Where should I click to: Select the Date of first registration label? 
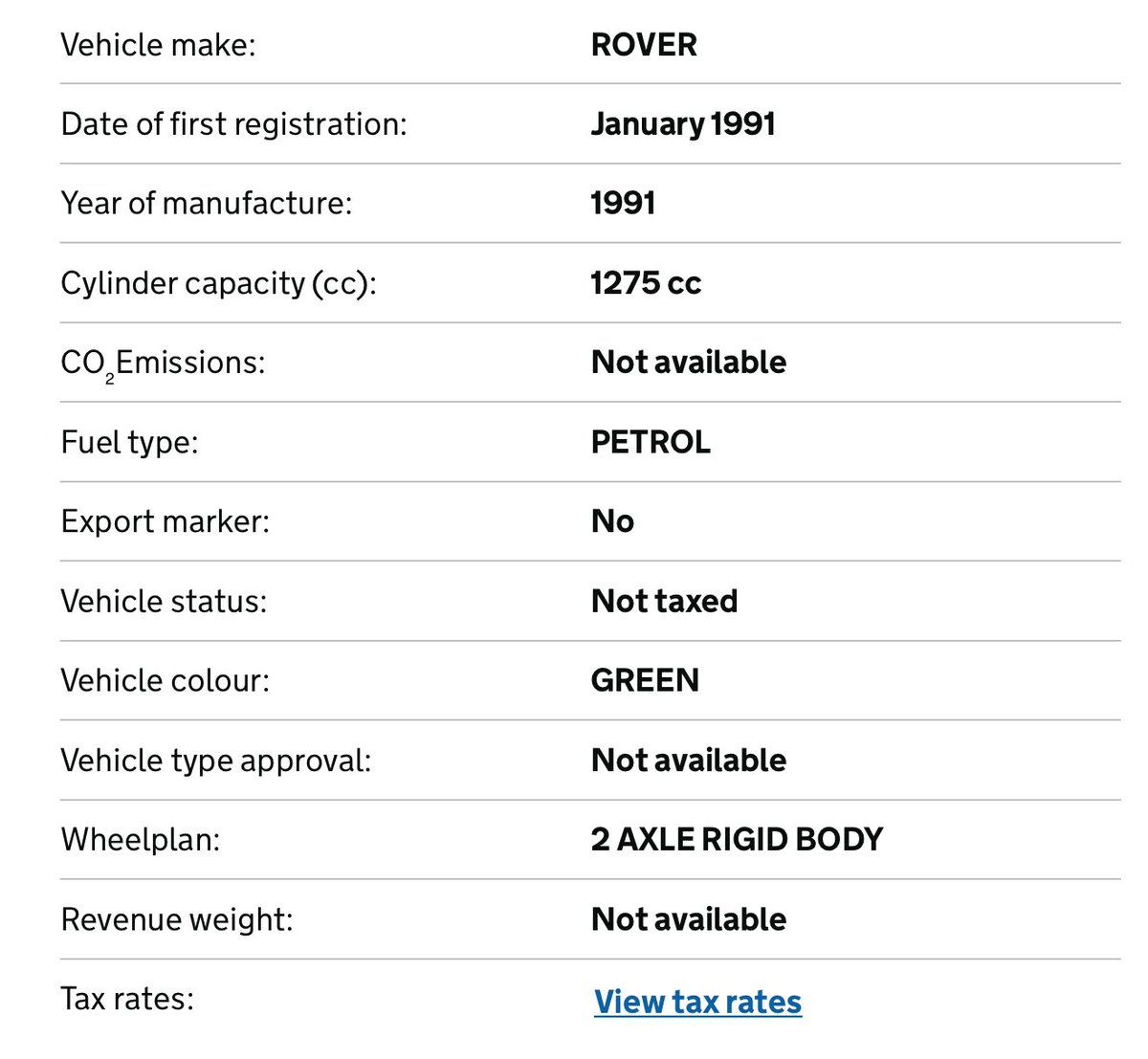tap(233, 124)
